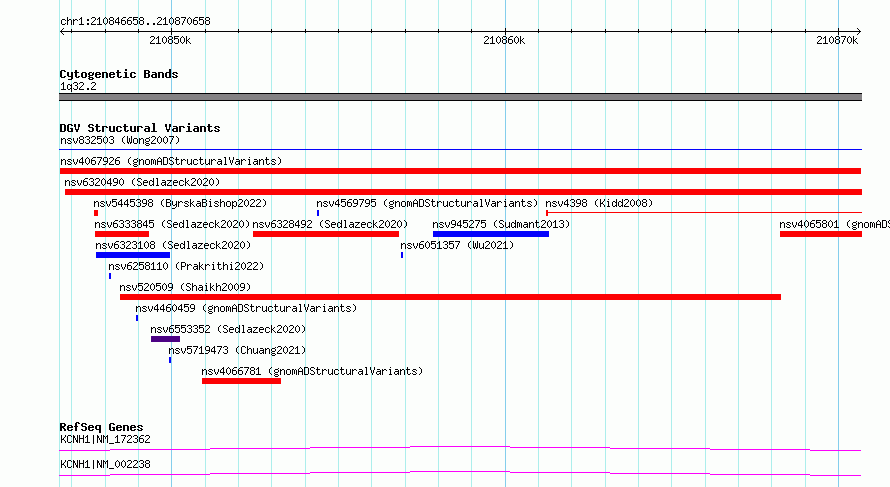Screen dimensions: 890x487
Task: Click the gray 1q32.2 cytogenetic band bar
Action: (x=460, y=97)
